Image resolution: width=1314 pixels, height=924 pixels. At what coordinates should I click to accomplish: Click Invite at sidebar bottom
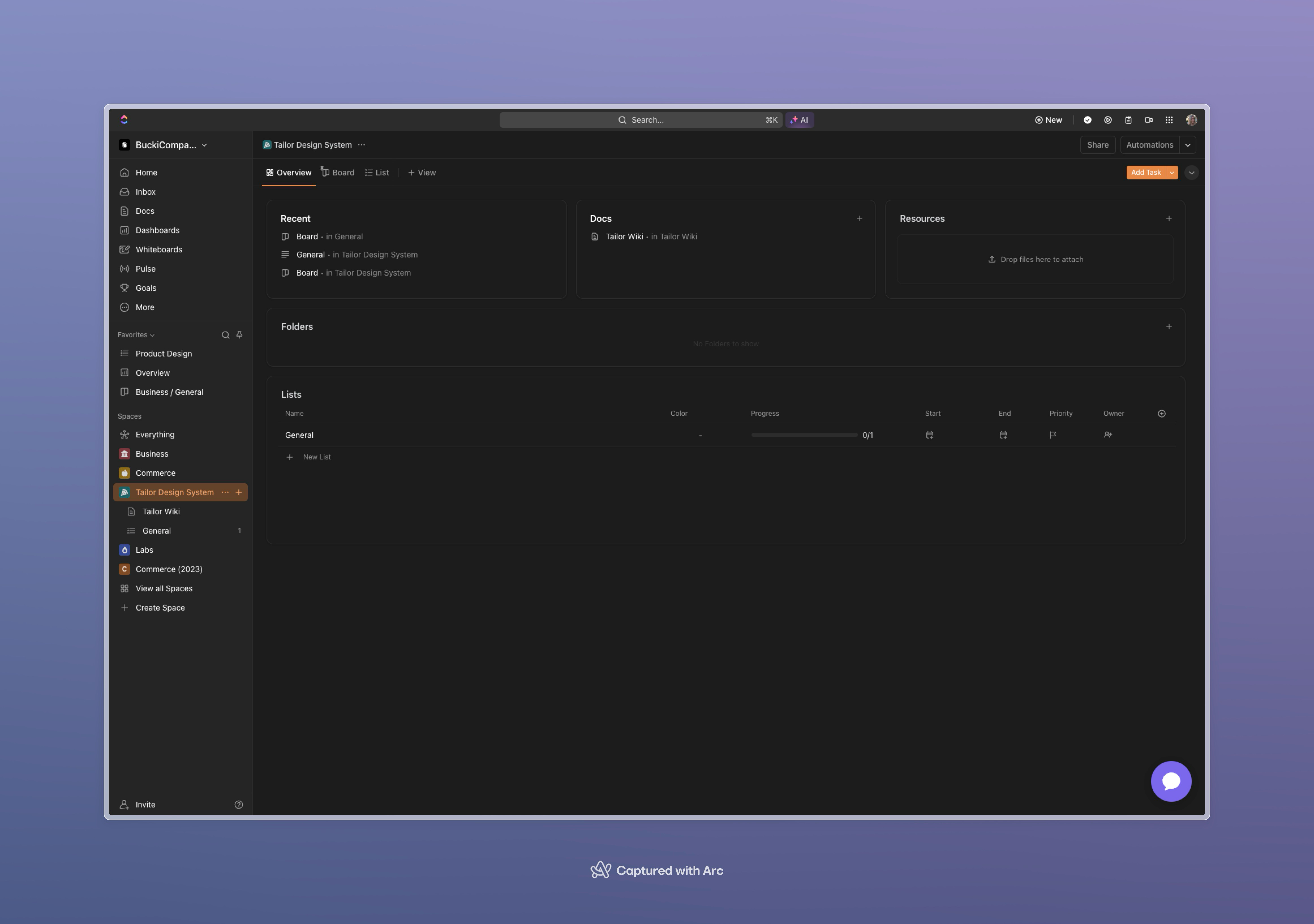[137, 804]
